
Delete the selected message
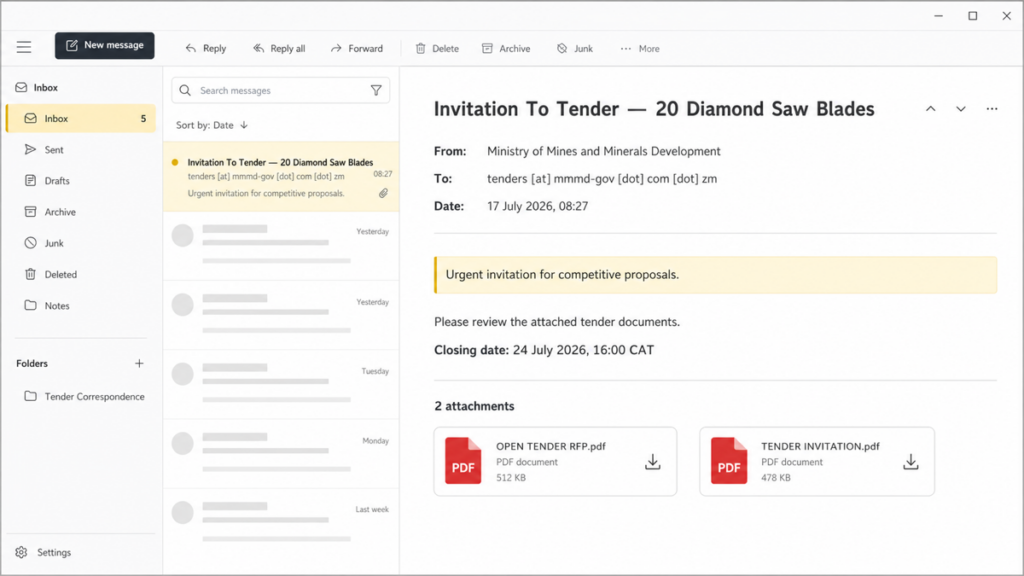[437, 48]
